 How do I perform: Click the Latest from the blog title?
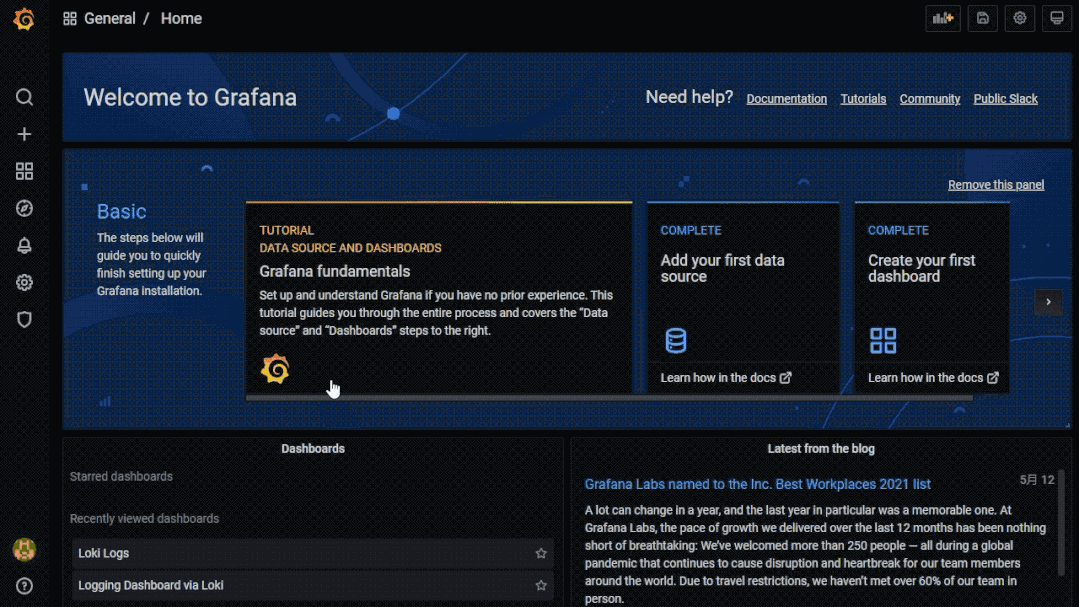pos(821,449)
